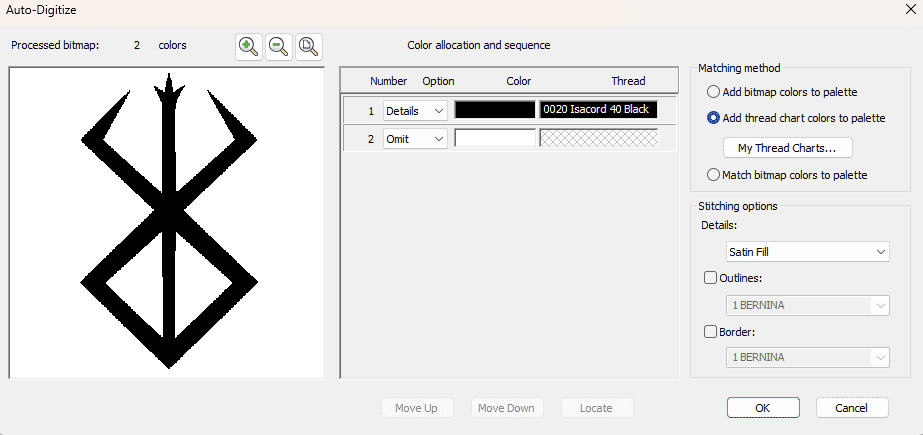Open the Details option dropdown for color 1
The image size is (923, 435).
click(415, 111)
